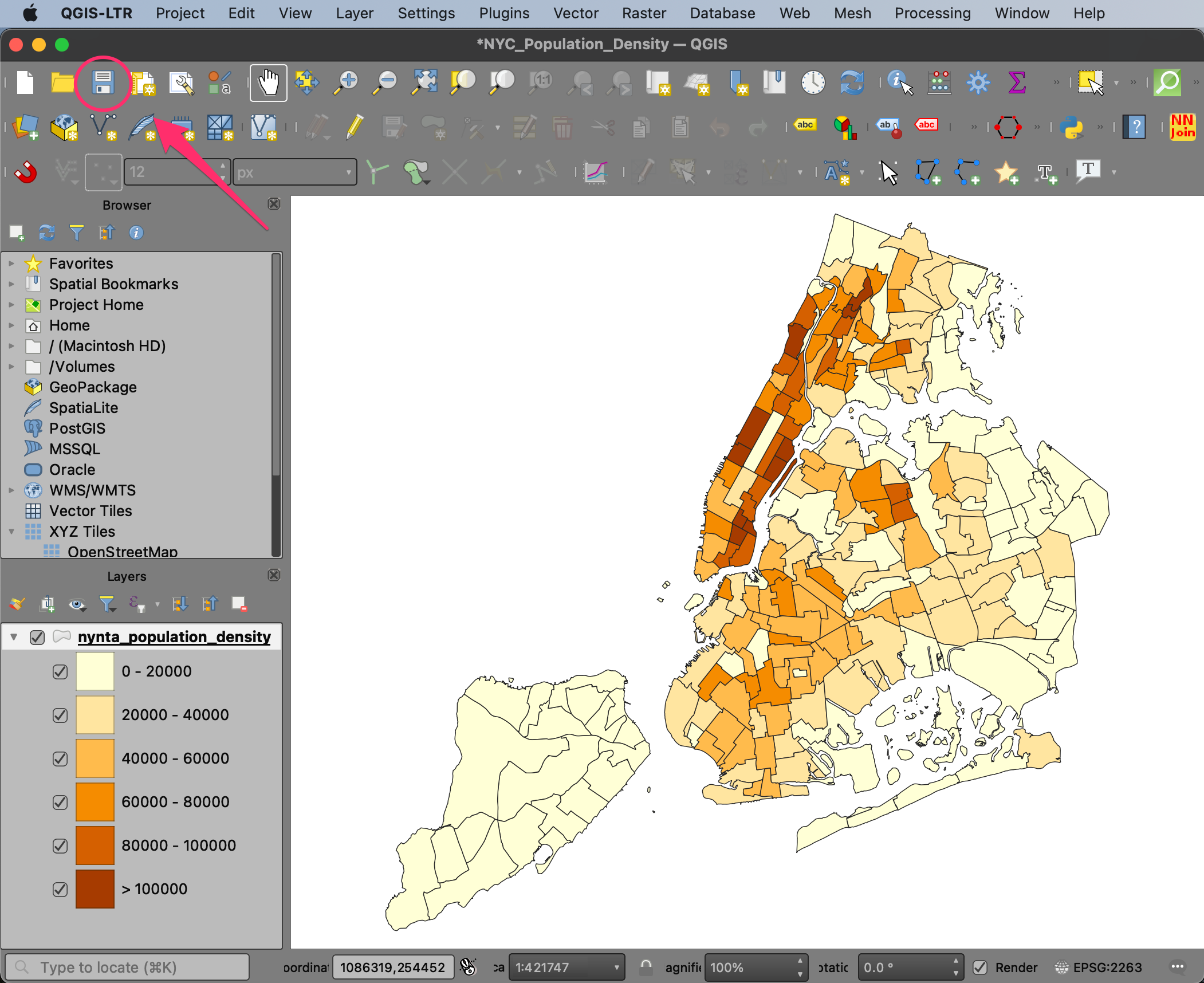Click the Zoom Full extent icon
Screen dimensions: 1204x983
(424, 82)
